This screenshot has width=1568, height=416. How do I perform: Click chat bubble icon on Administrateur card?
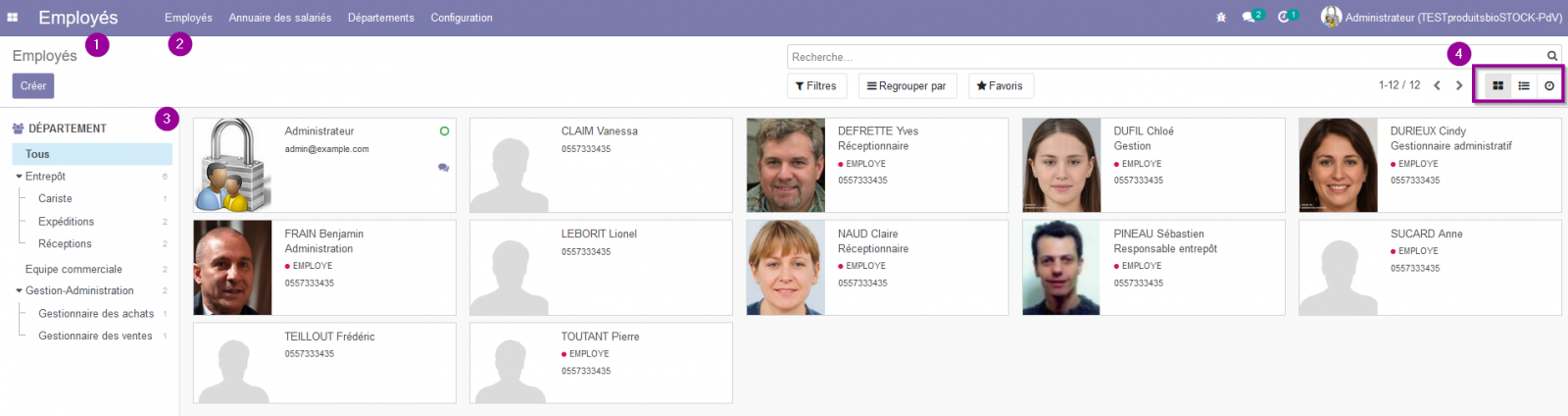444,168
